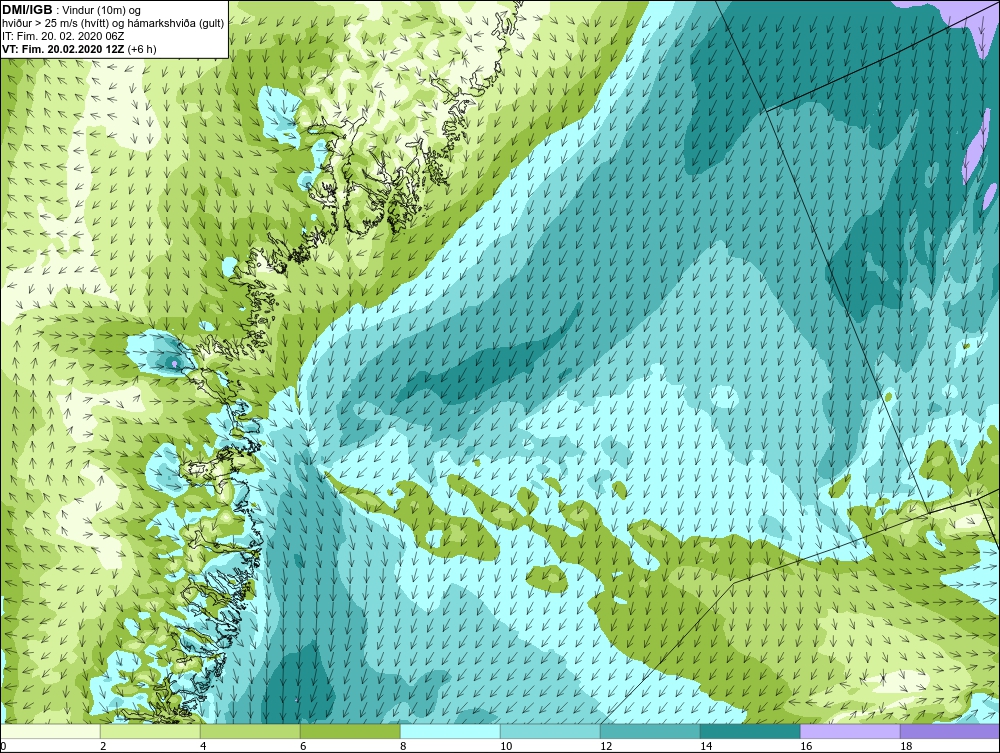Click the 10–12 m/s light teal swatch
1000x753 pixels.
tap(550, 731)
